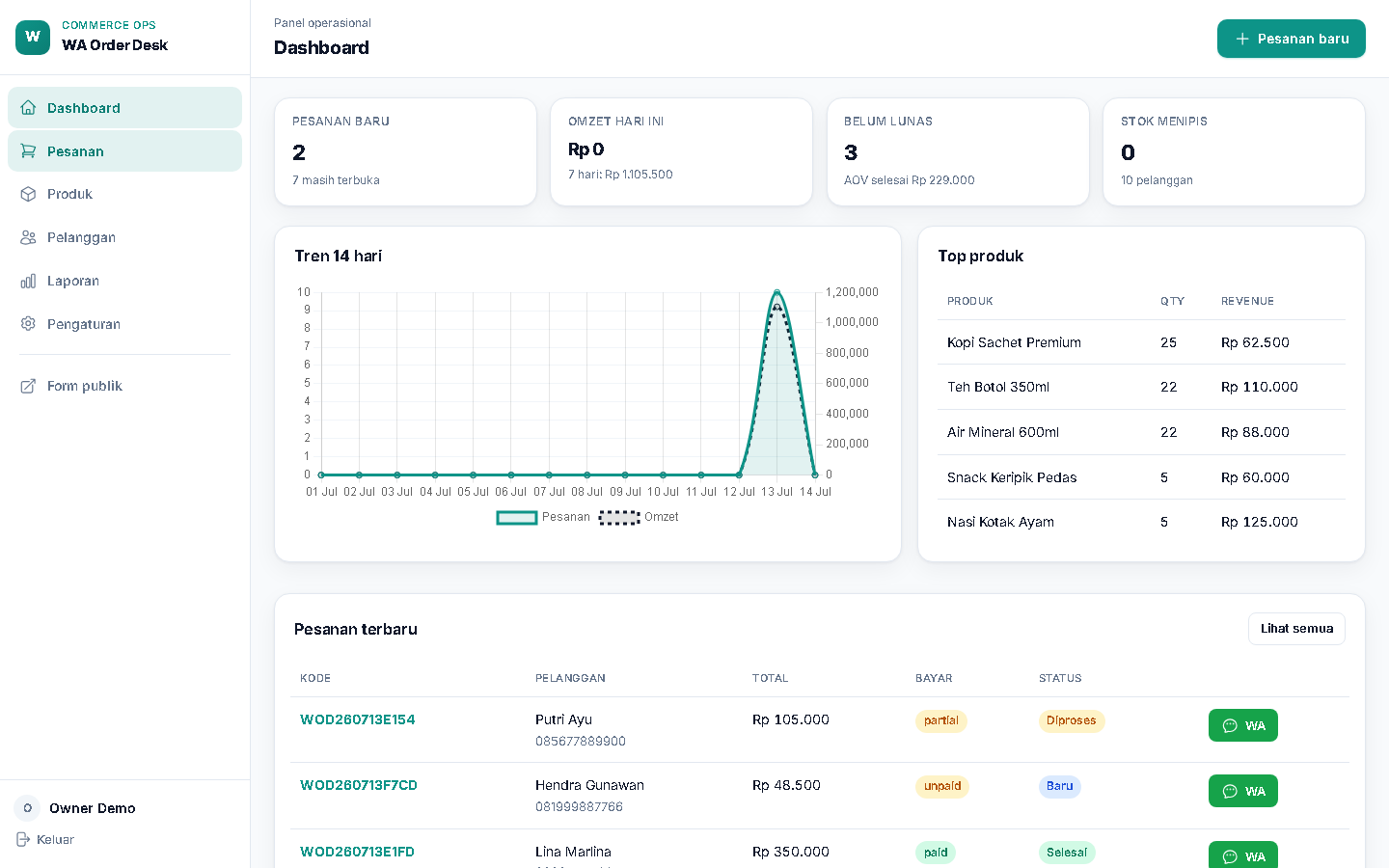This screenshot has height=868, width=1389.
Task: Click the Selesai status badge
Action: click(x=1067, y=853)
